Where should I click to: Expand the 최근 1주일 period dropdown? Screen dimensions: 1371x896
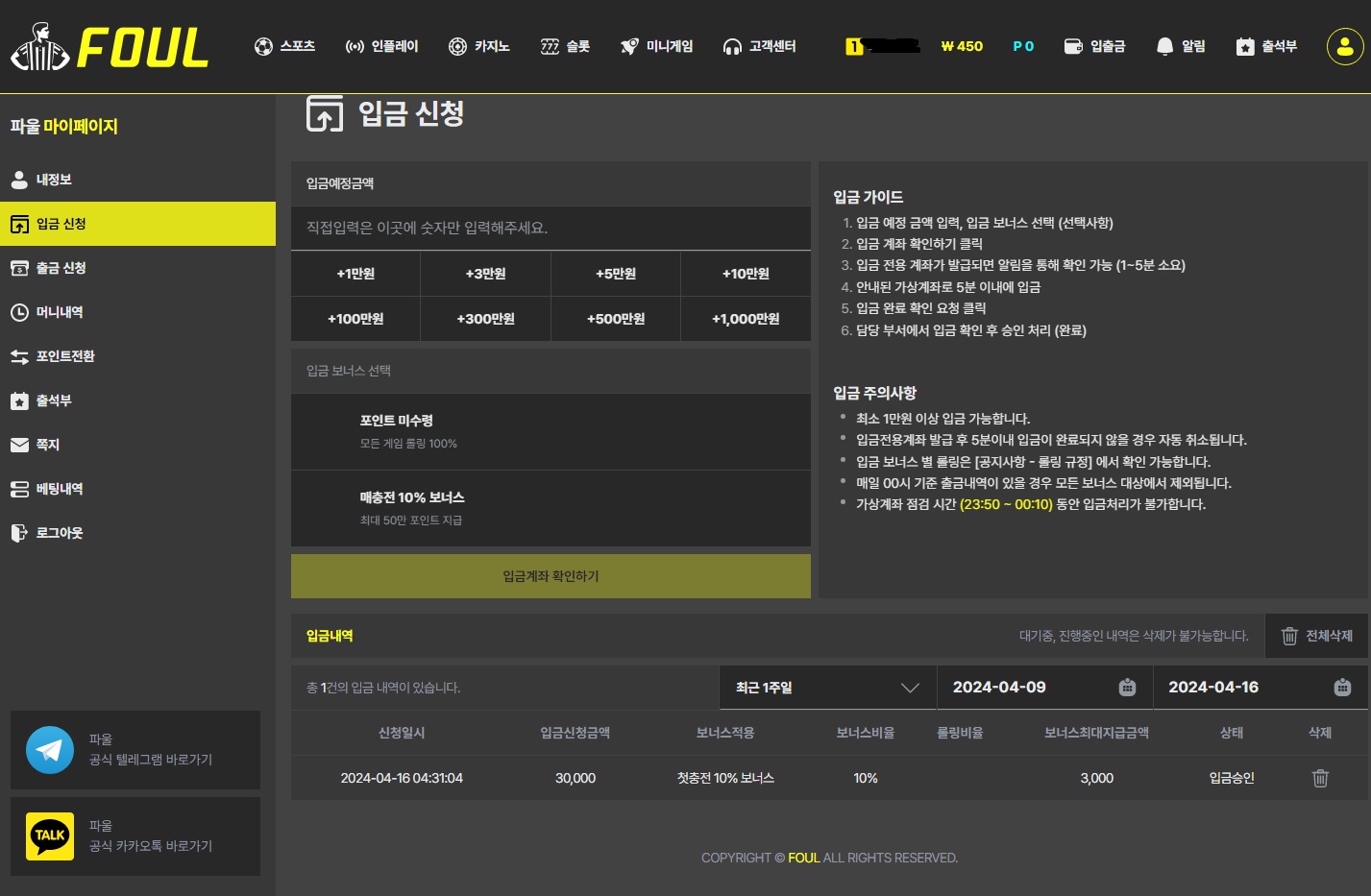click(827, 688)
